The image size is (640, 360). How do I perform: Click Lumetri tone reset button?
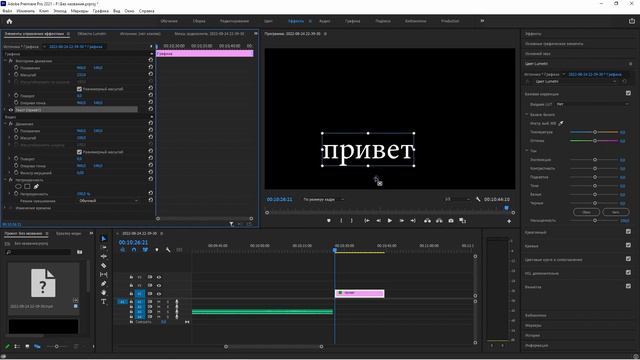[x=586, y=212]
